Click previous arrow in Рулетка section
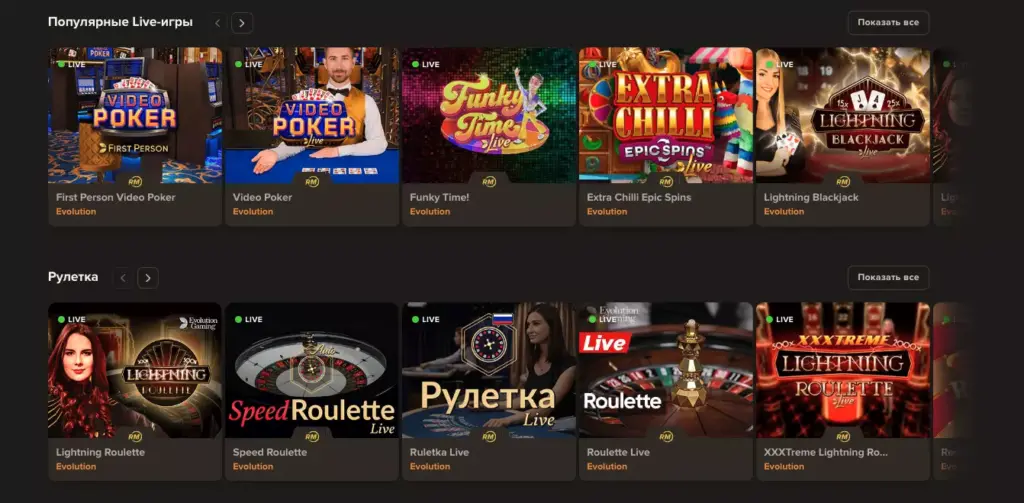 point(123,278)
